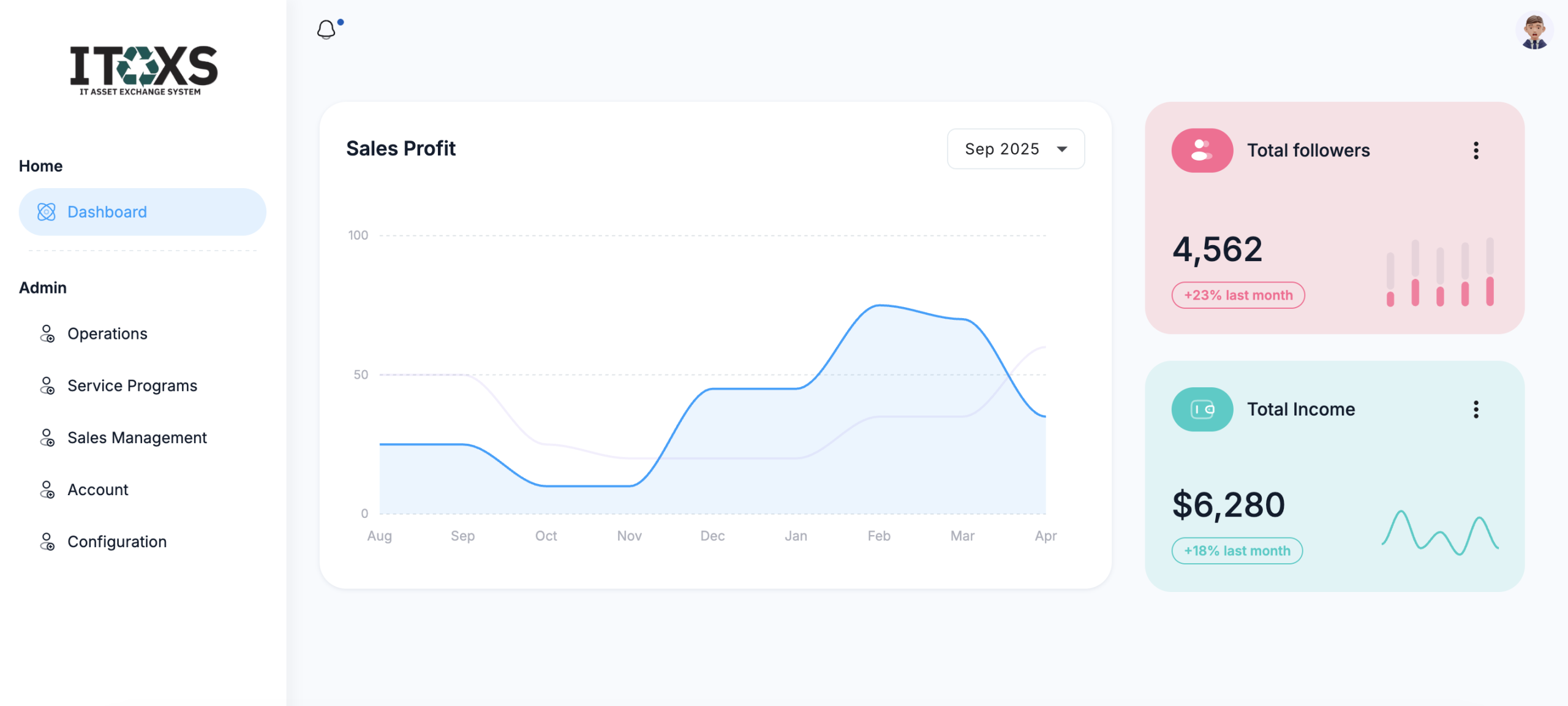Click the Feb label on chart axis
This screenshot has width=1568, height=706.
(x=878, y=536)
